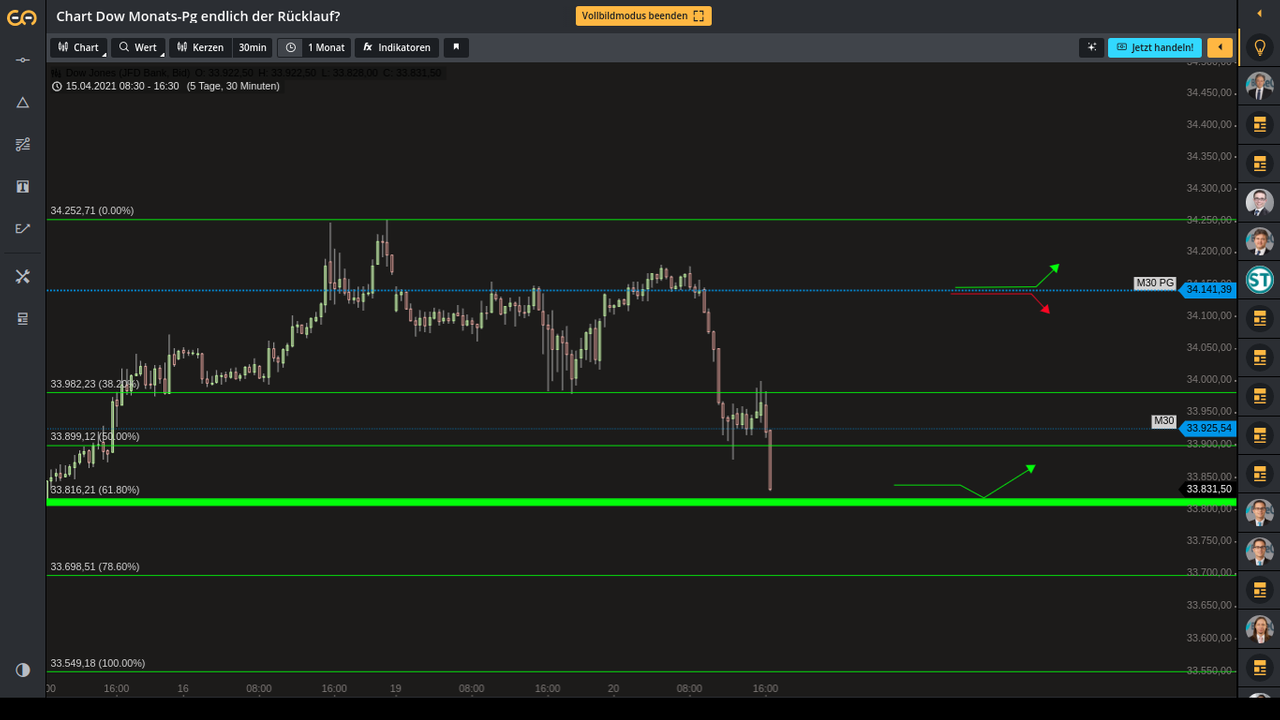This screenshot has height=720, width=1280.
Task: Open the Chart menu dropdown
Action: (x=79, y=47)
